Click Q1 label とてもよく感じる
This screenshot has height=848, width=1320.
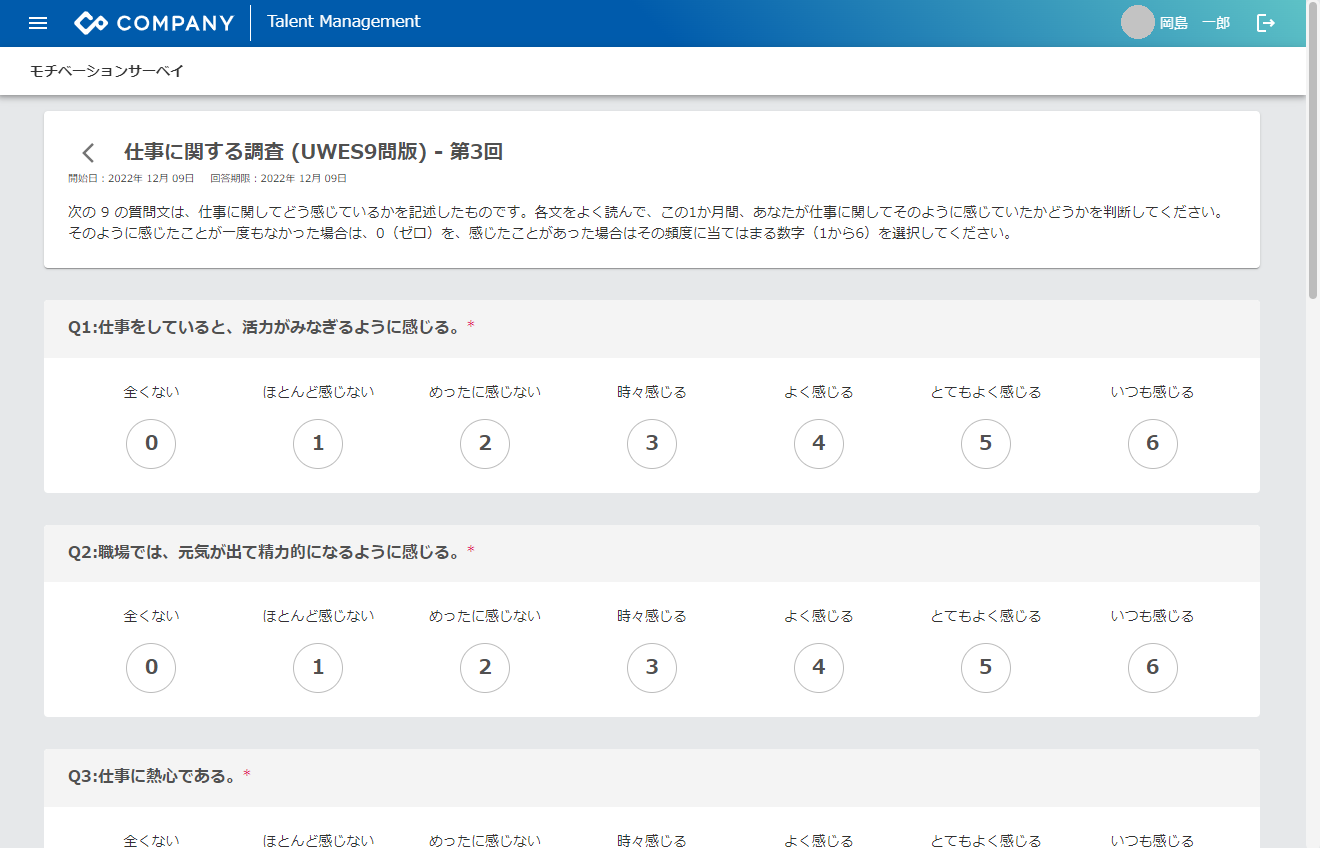986,392
